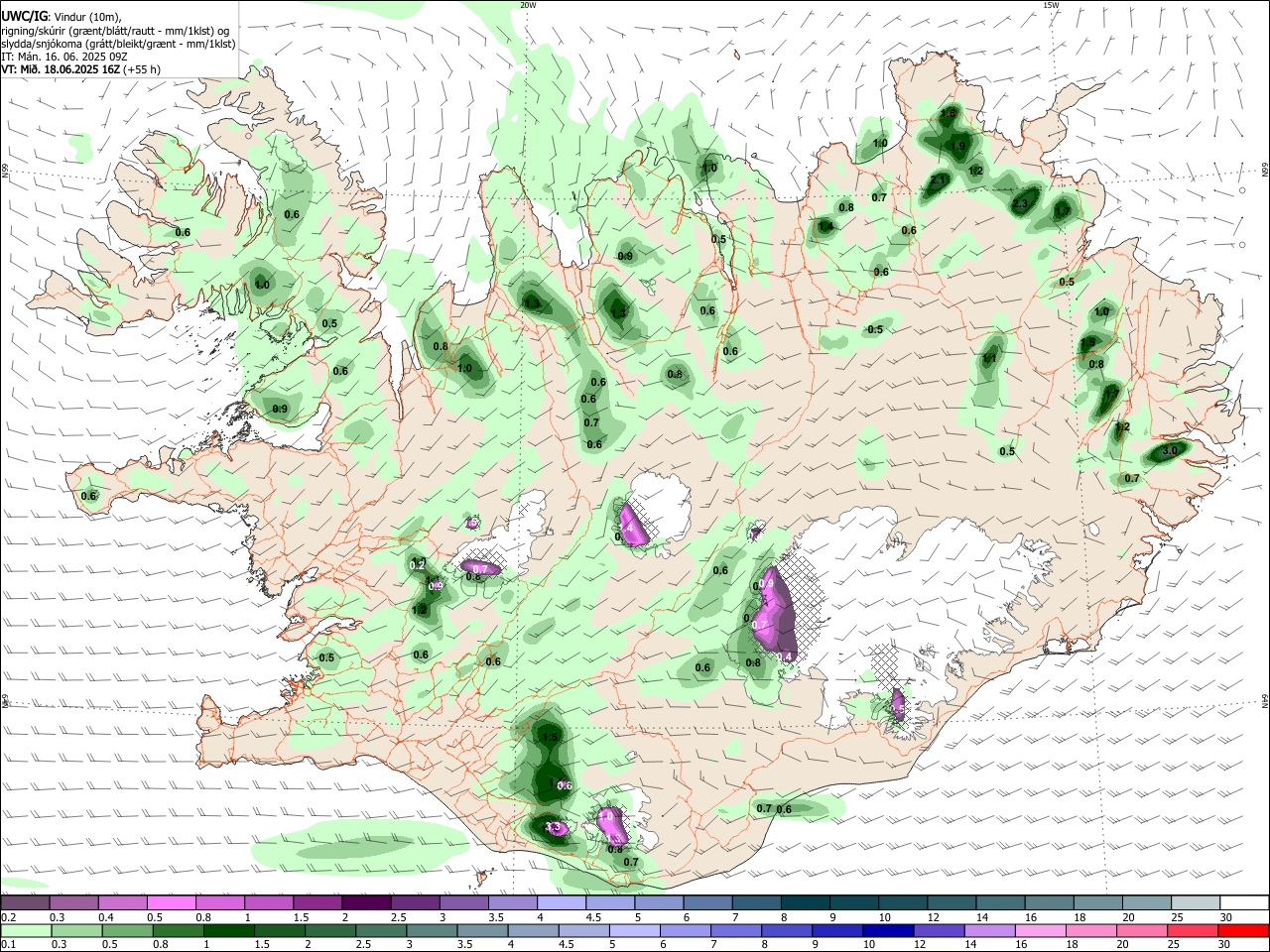Select palest green swatch between 0.1 and 0.3
The width and height of the screenshot is (1270, 952).
point(25,930)
